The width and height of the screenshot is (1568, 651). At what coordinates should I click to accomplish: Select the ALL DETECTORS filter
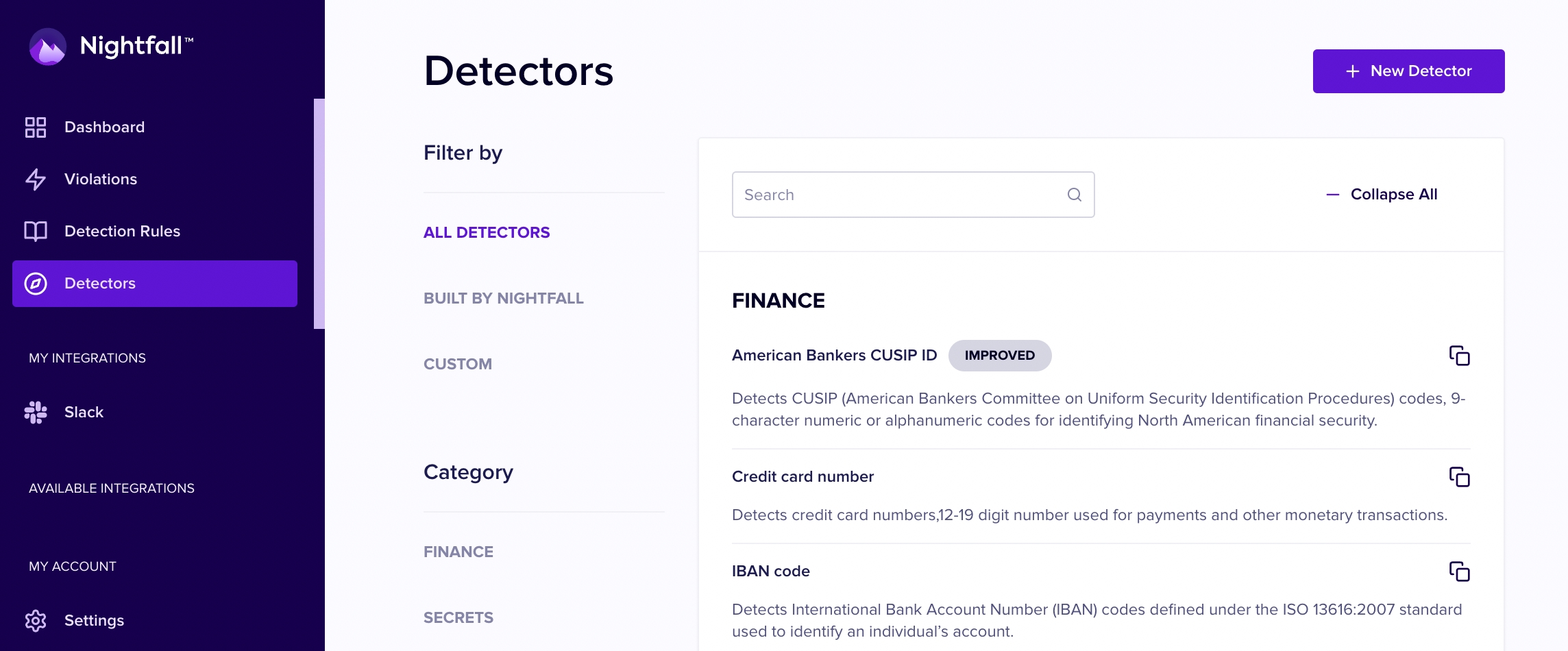coord(486,232)
